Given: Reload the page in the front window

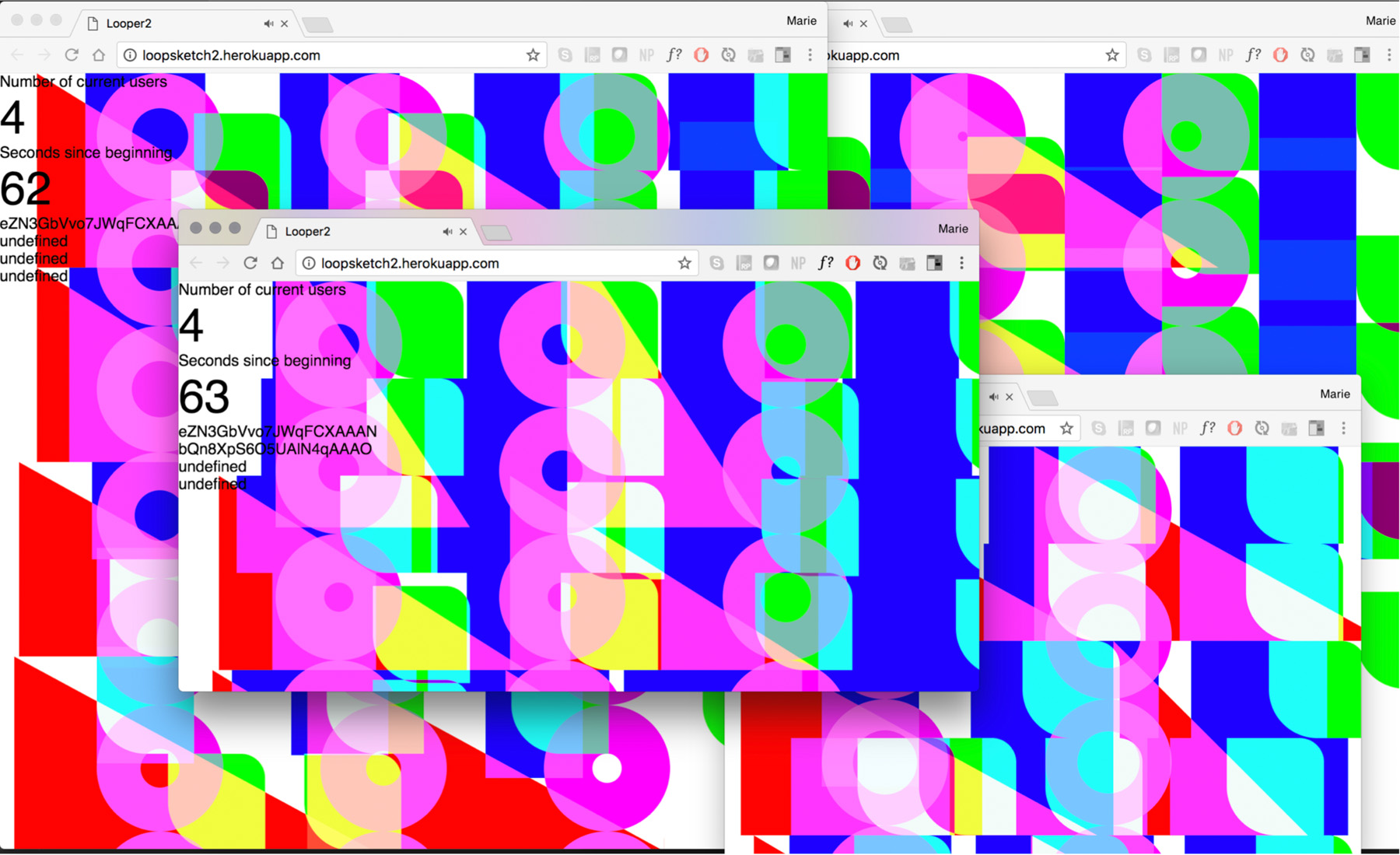Looking at the screenshot, I should [x=250, y=263].
